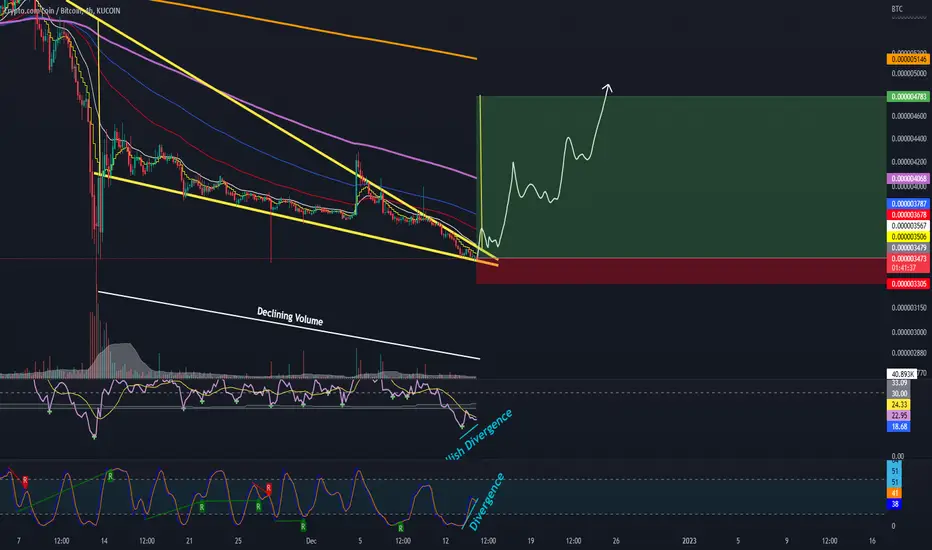The image size is (932, 550).
Task: Click the 33.09 RSI value tag
Action: click(899, 384)
